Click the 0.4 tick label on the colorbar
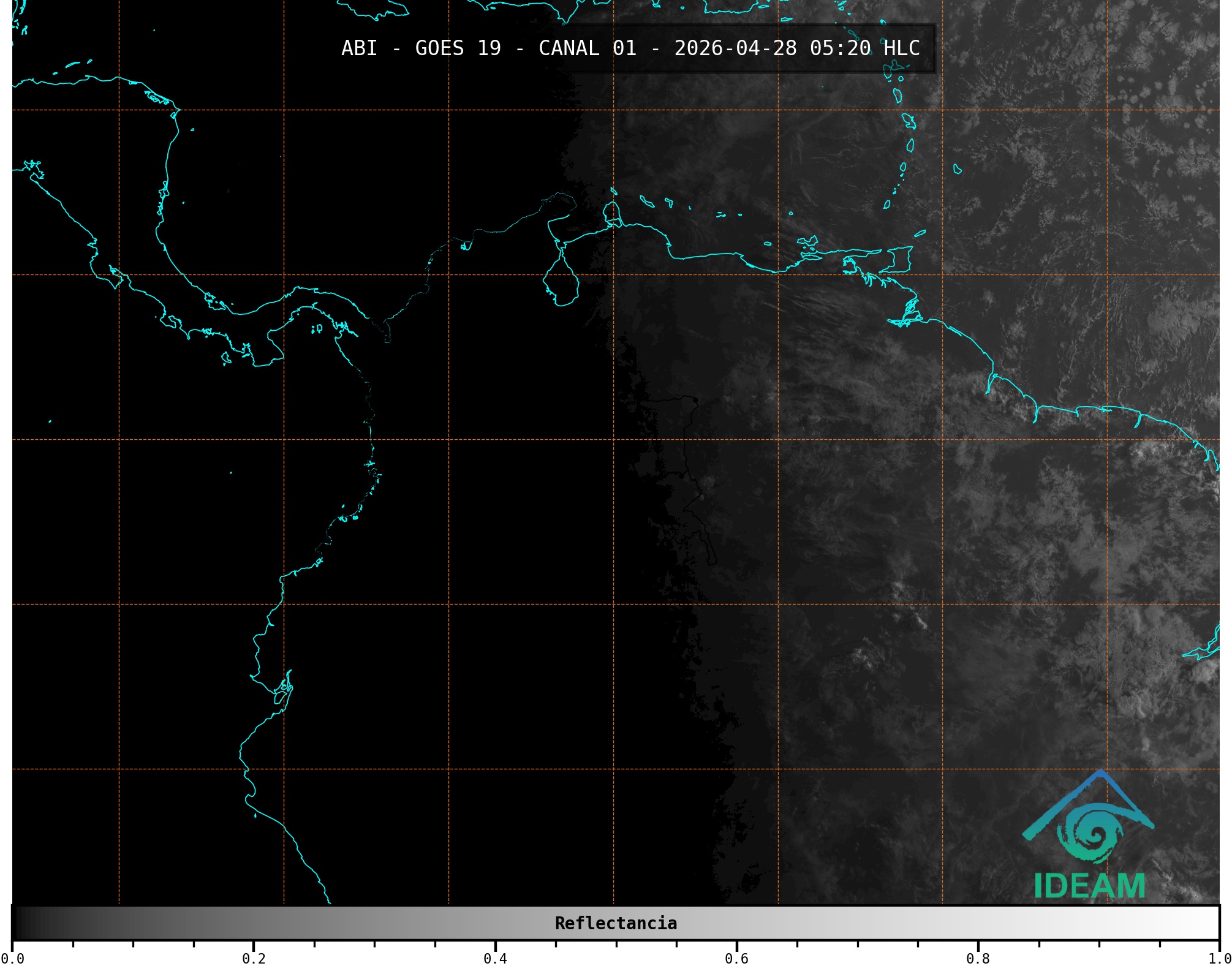1232x966 pixels. click(x=495, y=958)
